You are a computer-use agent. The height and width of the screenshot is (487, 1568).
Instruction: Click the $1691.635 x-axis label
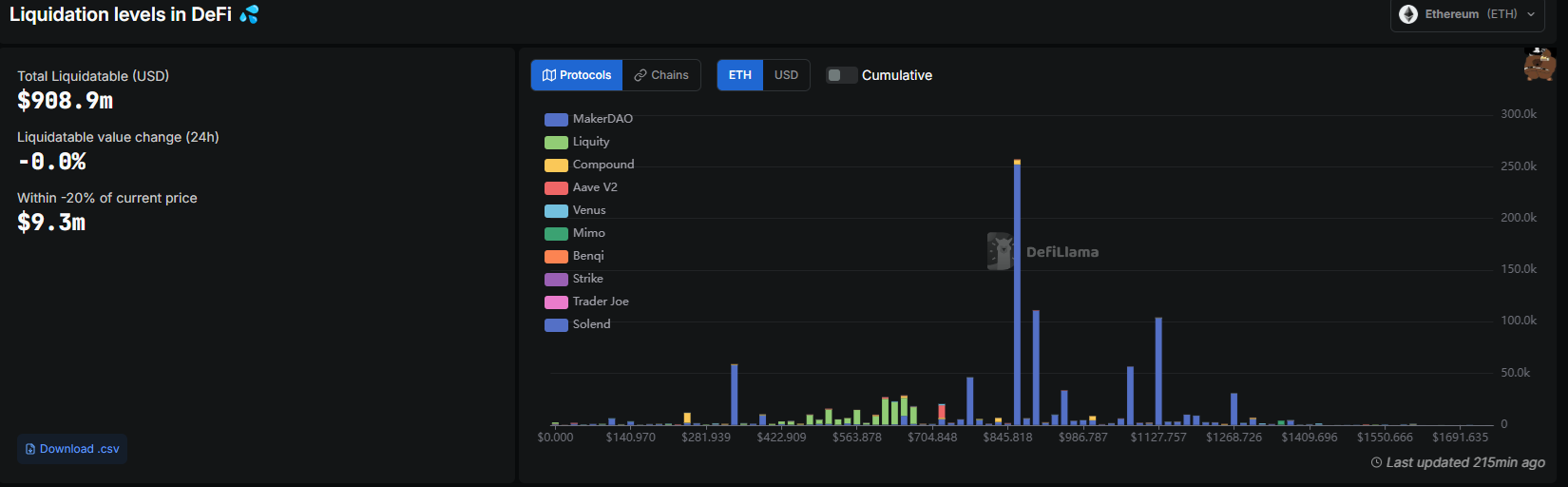click(1460, 438)
